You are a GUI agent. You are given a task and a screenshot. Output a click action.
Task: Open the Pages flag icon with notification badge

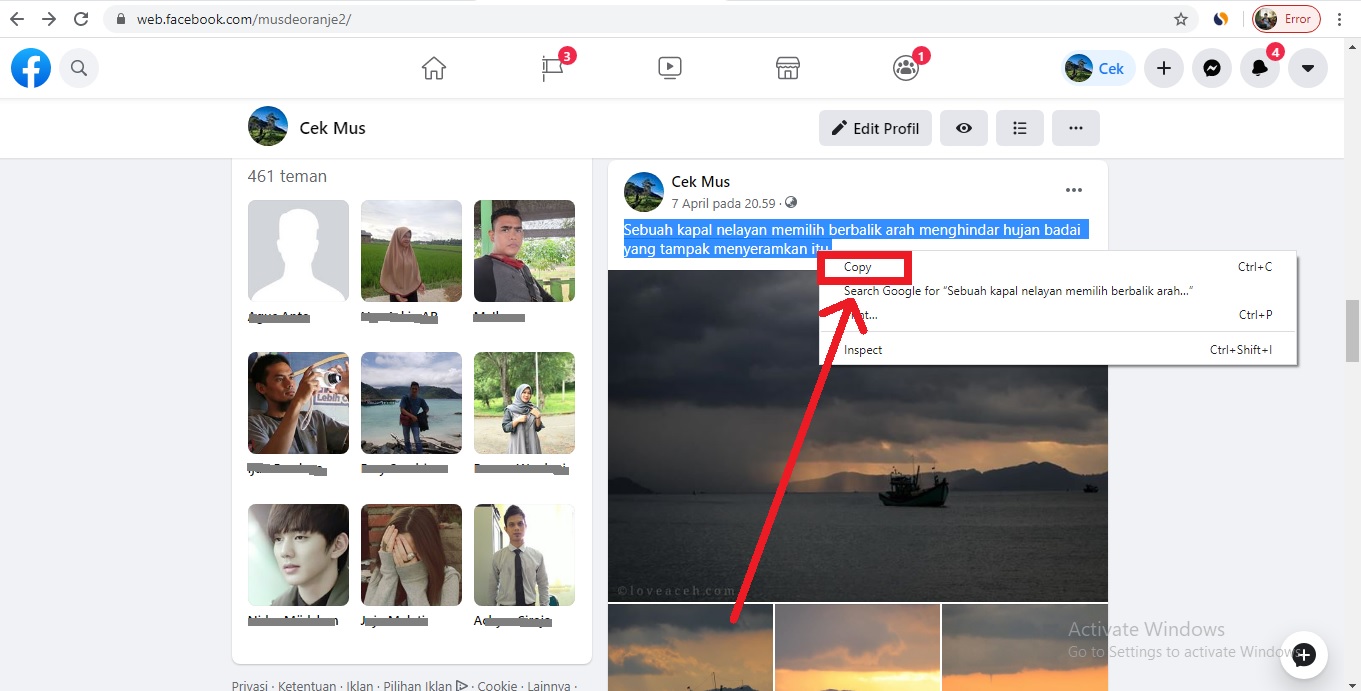(x=553, y=67)
